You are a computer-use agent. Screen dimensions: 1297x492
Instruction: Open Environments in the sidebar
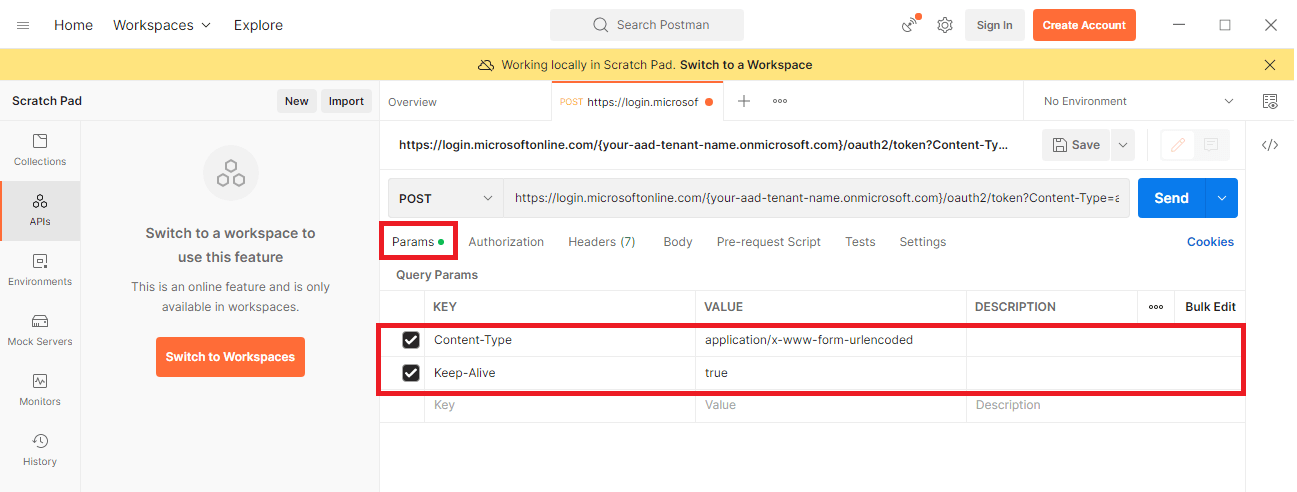click(40, 271)
